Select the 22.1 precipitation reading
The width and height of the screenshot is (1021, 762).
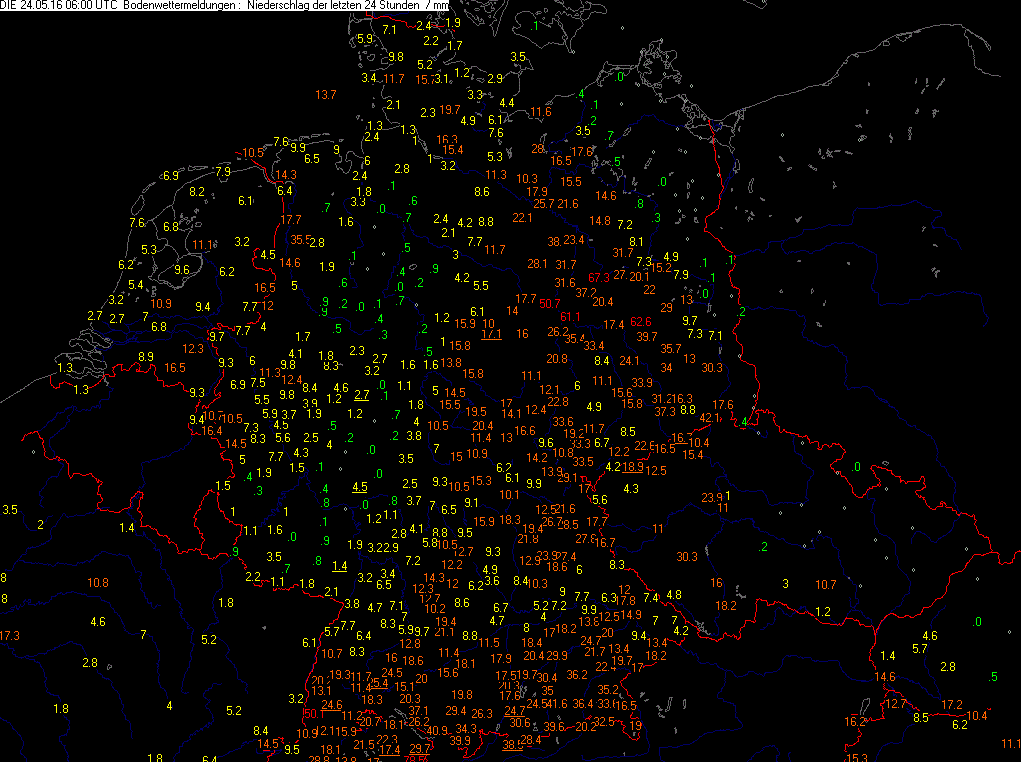coord(522,217)
